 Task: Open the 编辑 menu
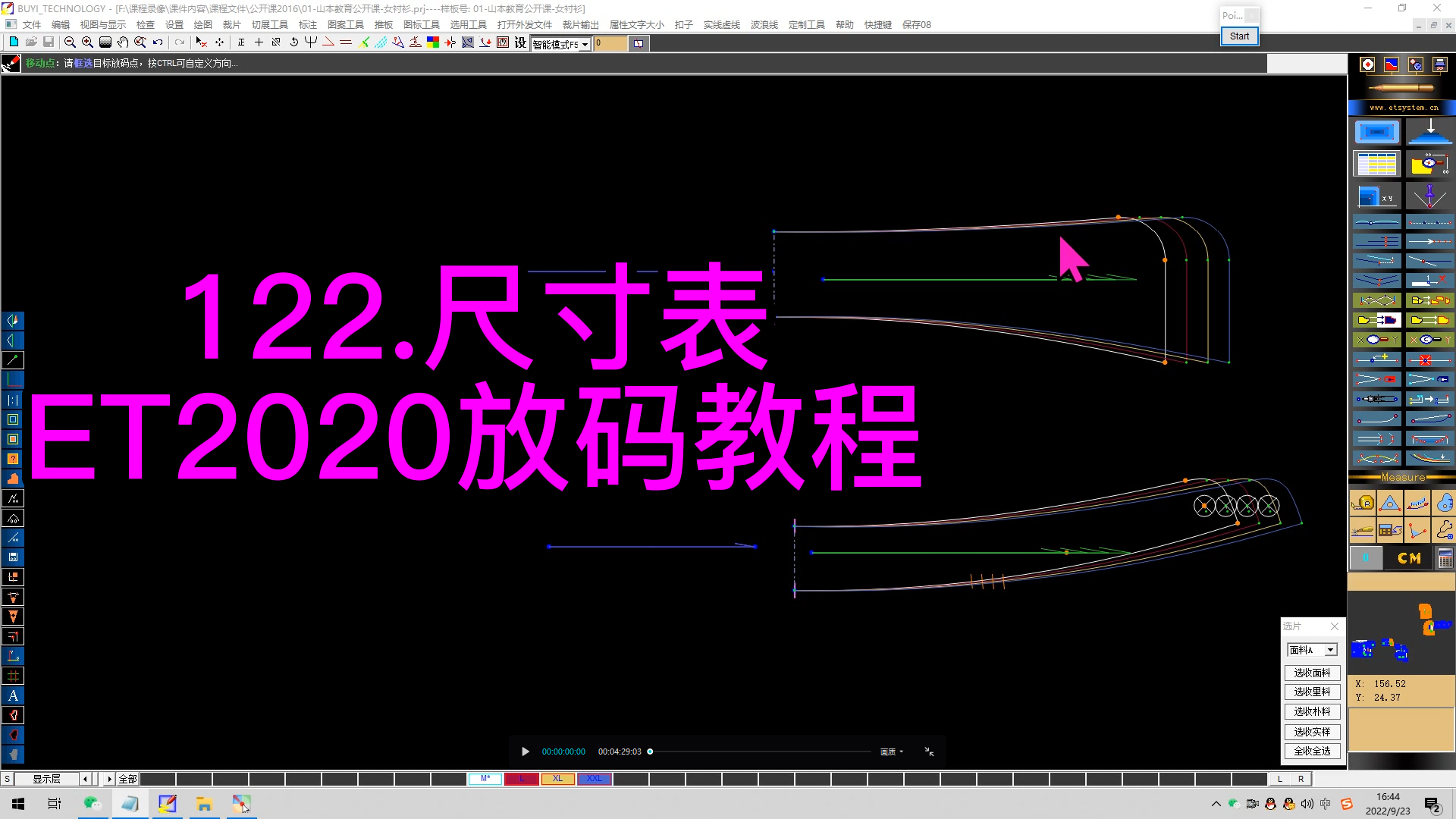click(61, 24)
